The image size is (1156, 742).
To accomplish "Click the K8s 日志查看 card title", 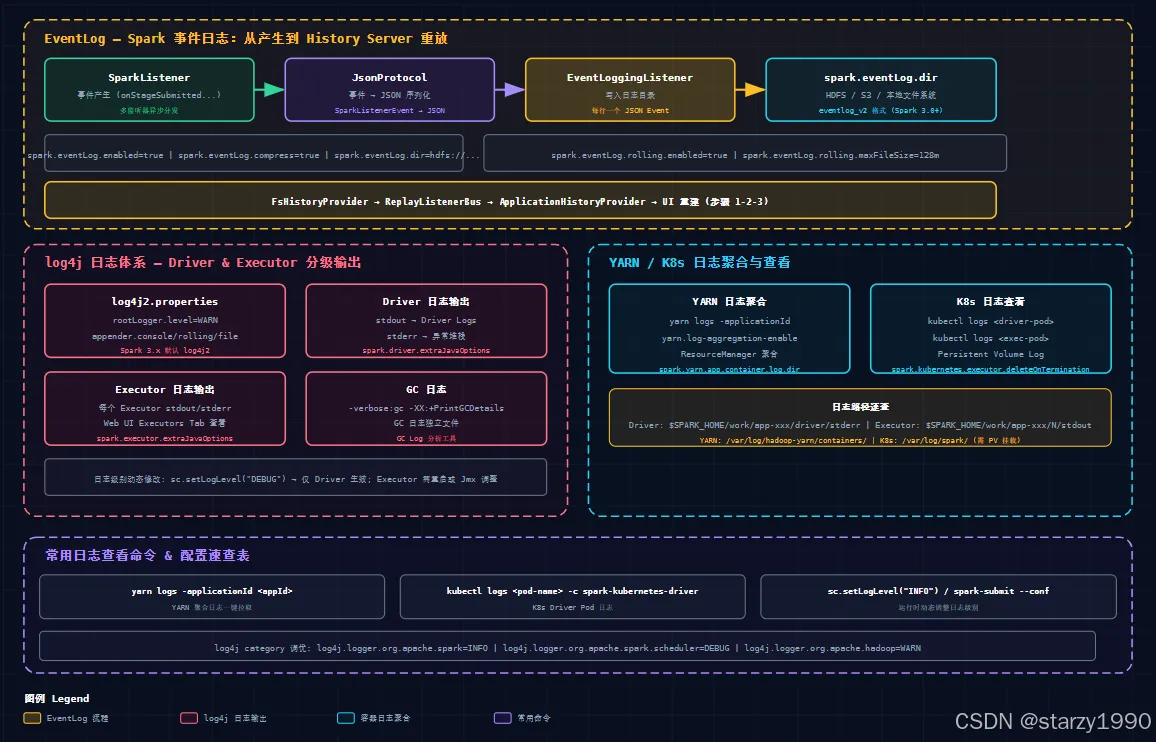I will 990,302.
